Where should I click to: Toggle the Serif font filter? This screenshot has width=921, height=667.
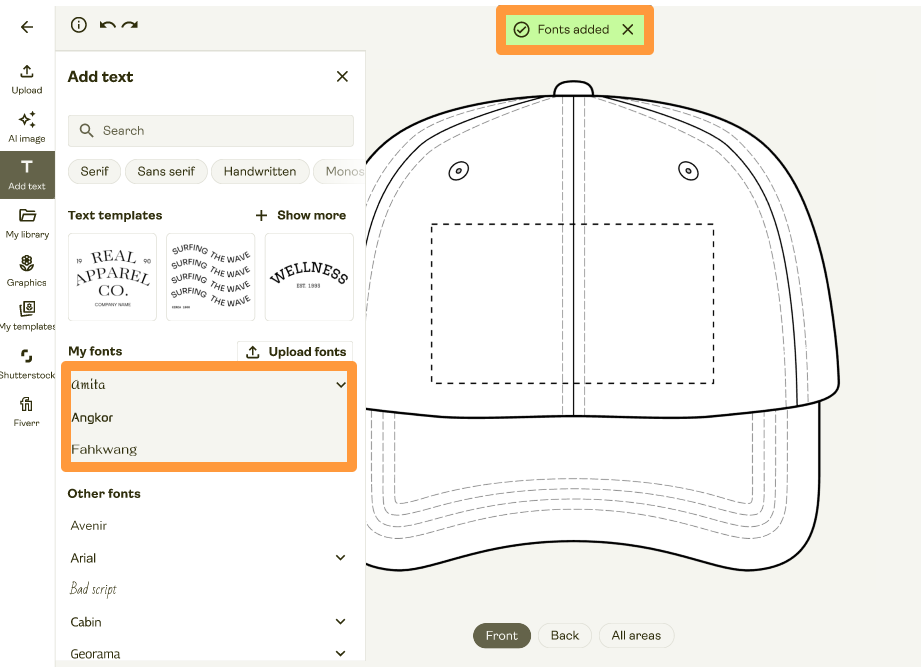[x=94, y=171]
